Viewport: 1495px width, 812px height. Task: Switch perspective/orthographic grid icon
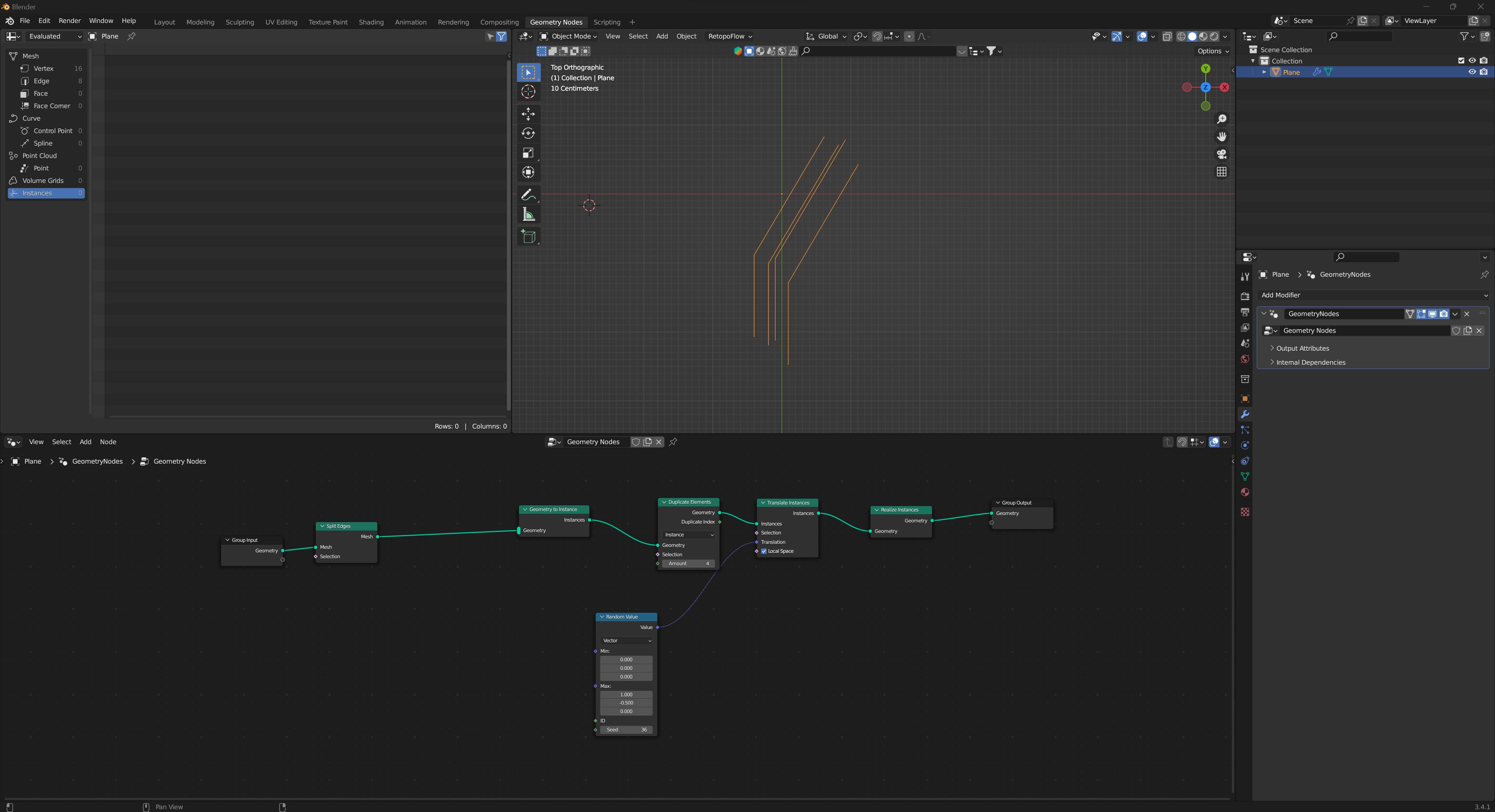pyautogui.click(x=1222, y=172)
